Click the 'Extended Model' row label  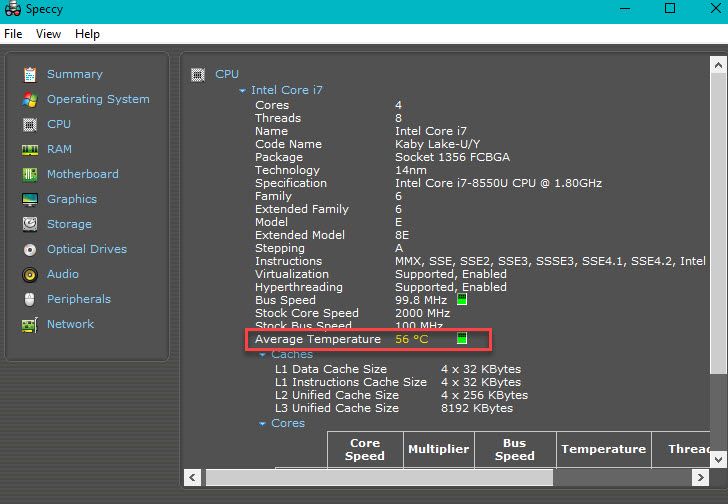click(x=300, y=235)
